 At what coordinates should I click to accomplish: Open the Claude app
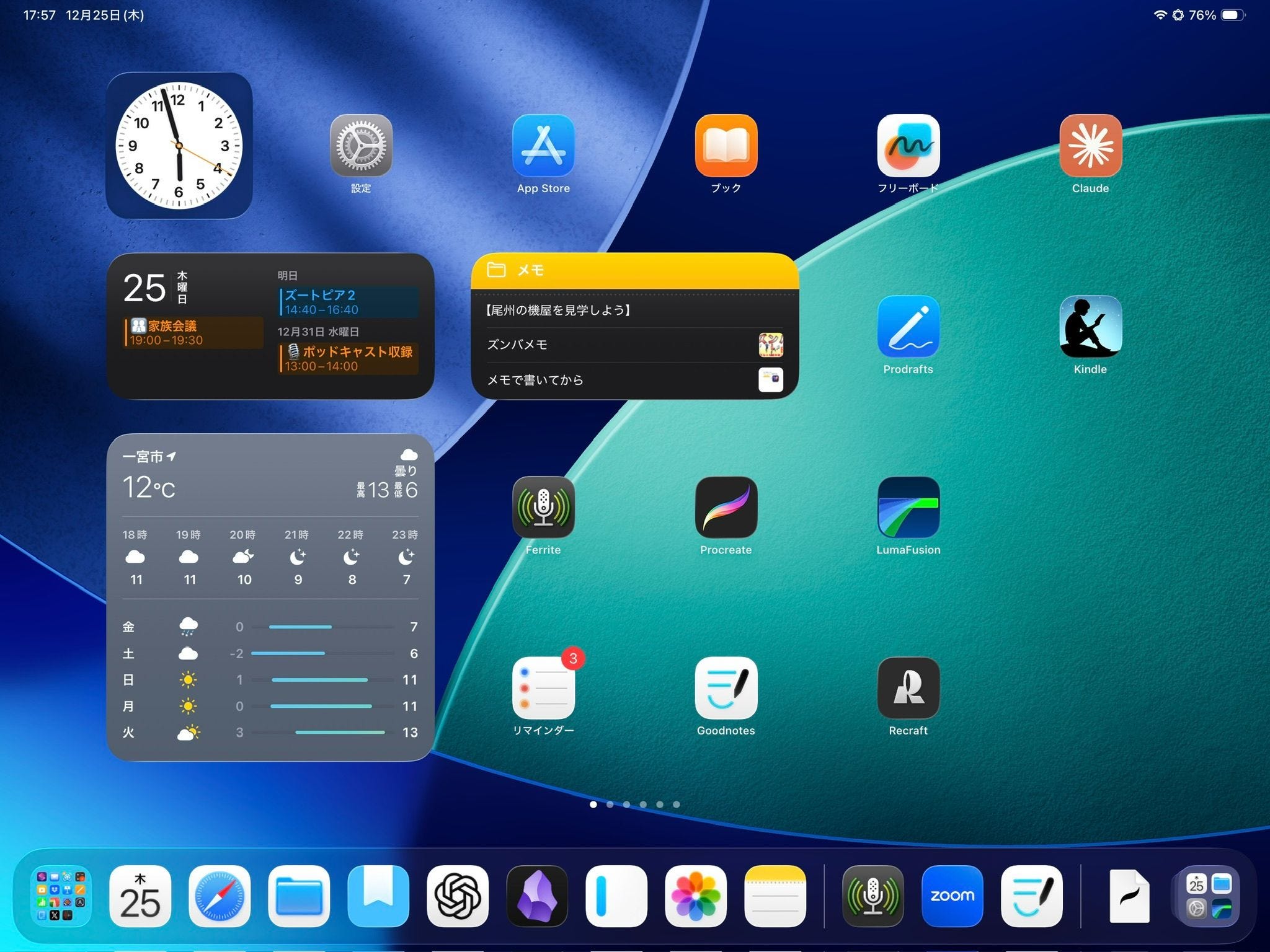[x=1090, y=146]
